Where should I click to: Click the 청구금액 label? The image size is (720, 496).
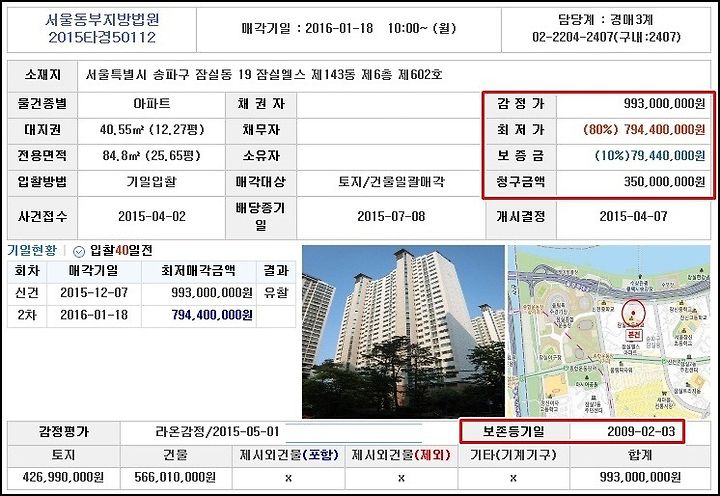coord(520,182)
